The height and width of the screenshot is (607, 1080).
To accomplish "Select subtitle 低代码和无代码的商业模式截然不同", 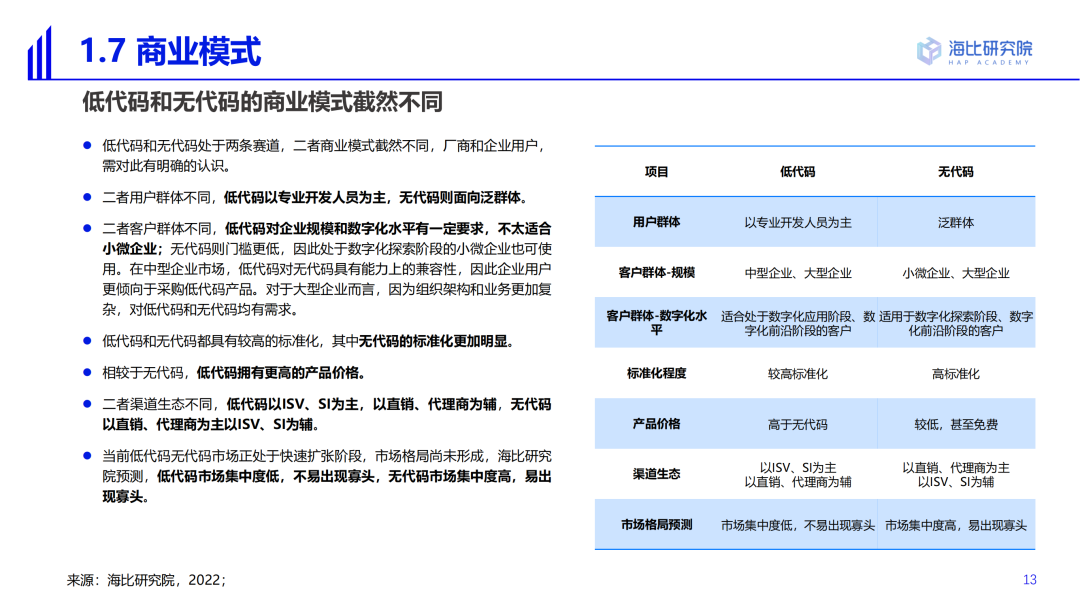I will [262, 102].
